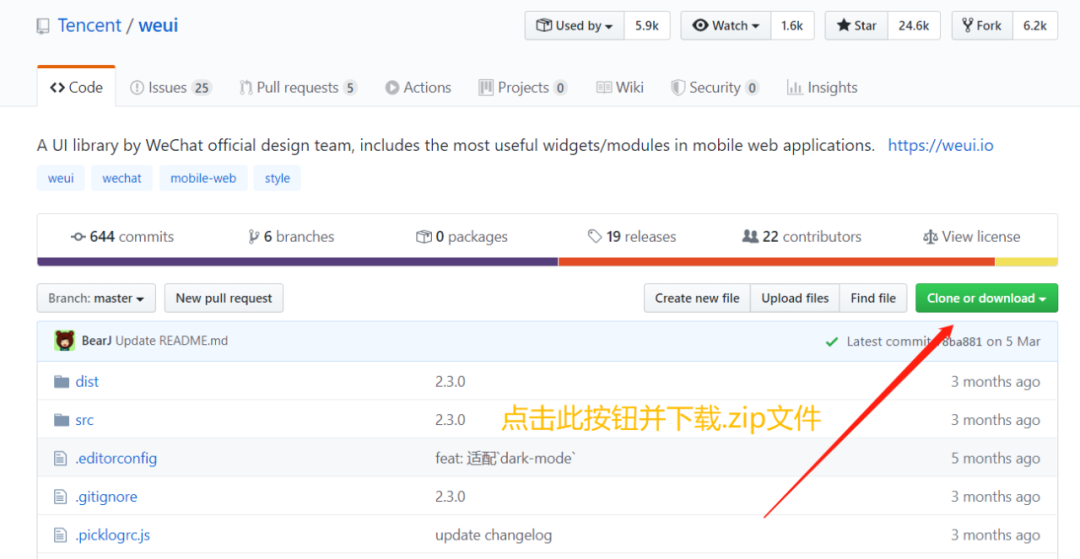
Task: Open the .gitignore file
Action: (106, 496)
